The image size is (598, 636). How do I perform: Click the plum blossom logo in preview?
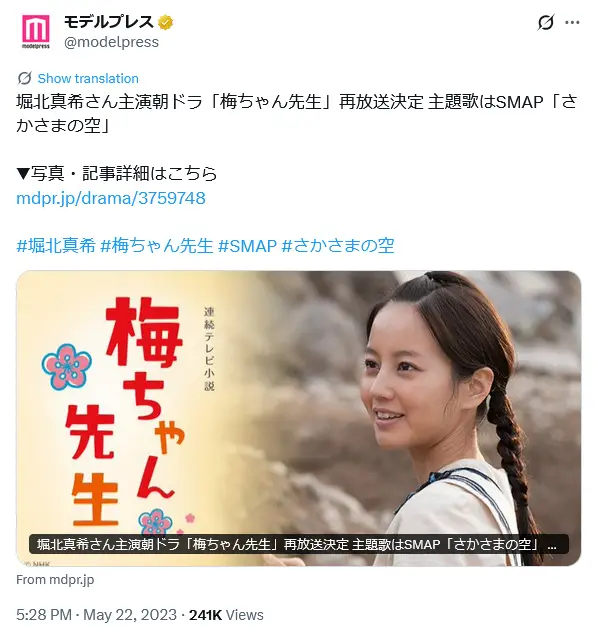pyautogui.click(x=67, y=367)
